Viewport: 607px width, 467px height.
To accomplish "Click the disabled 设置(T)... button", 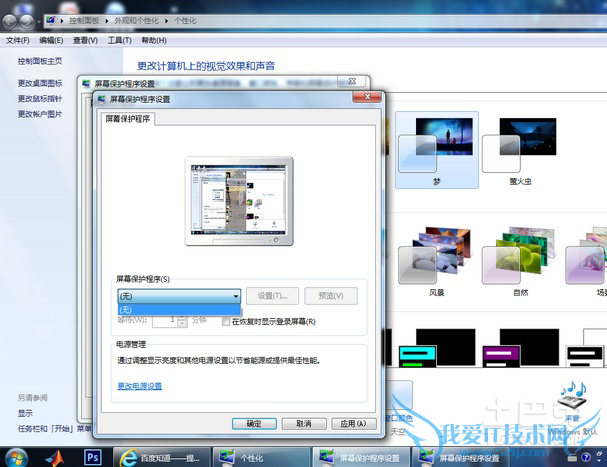I will point(273,296).
